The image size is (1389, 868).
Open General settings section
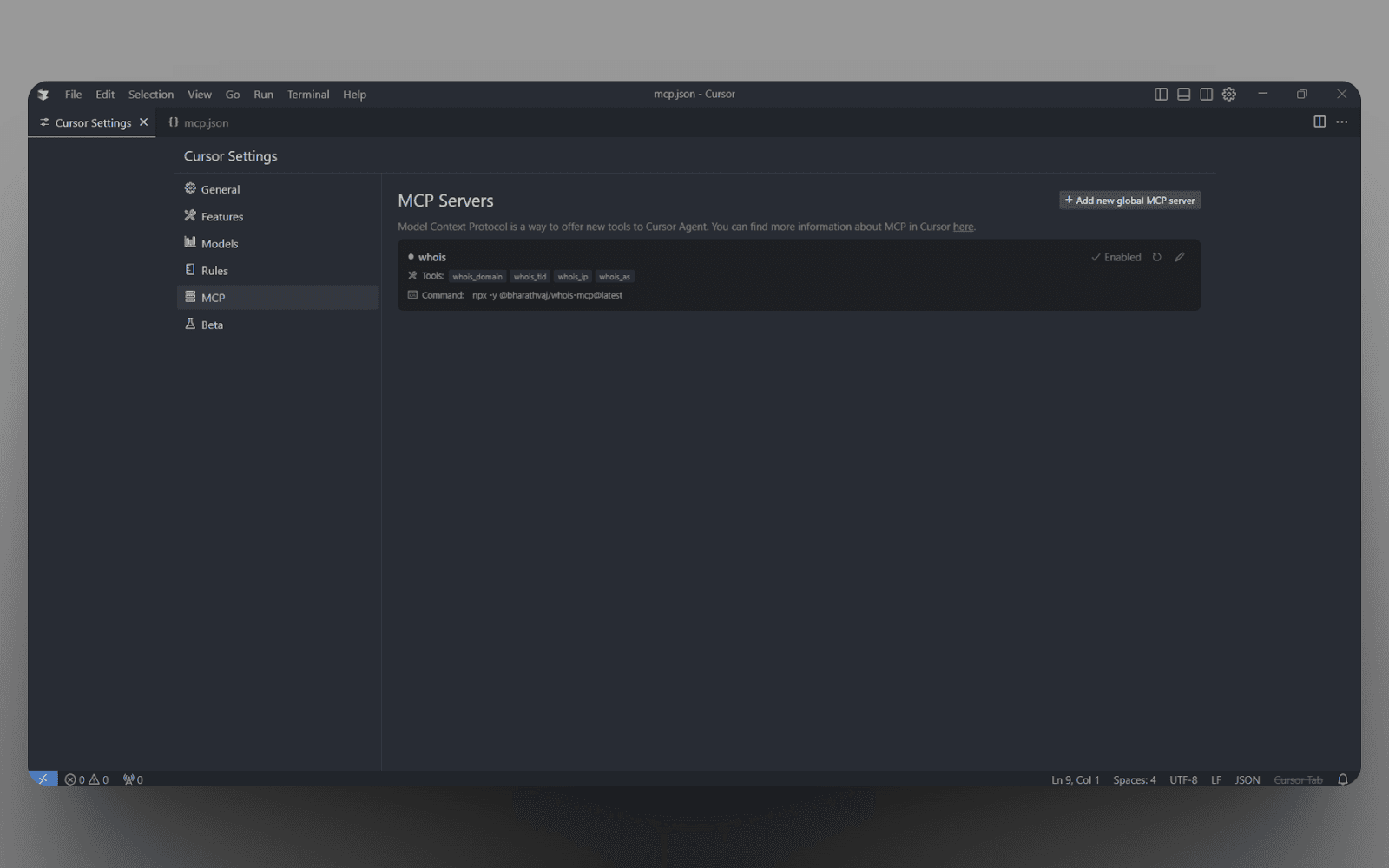[277, 189]
